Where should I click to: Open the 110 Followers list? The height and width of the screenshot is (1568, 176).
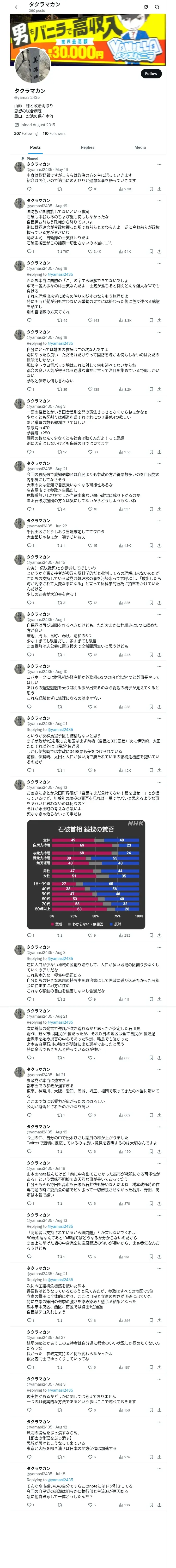pos(54,133)
